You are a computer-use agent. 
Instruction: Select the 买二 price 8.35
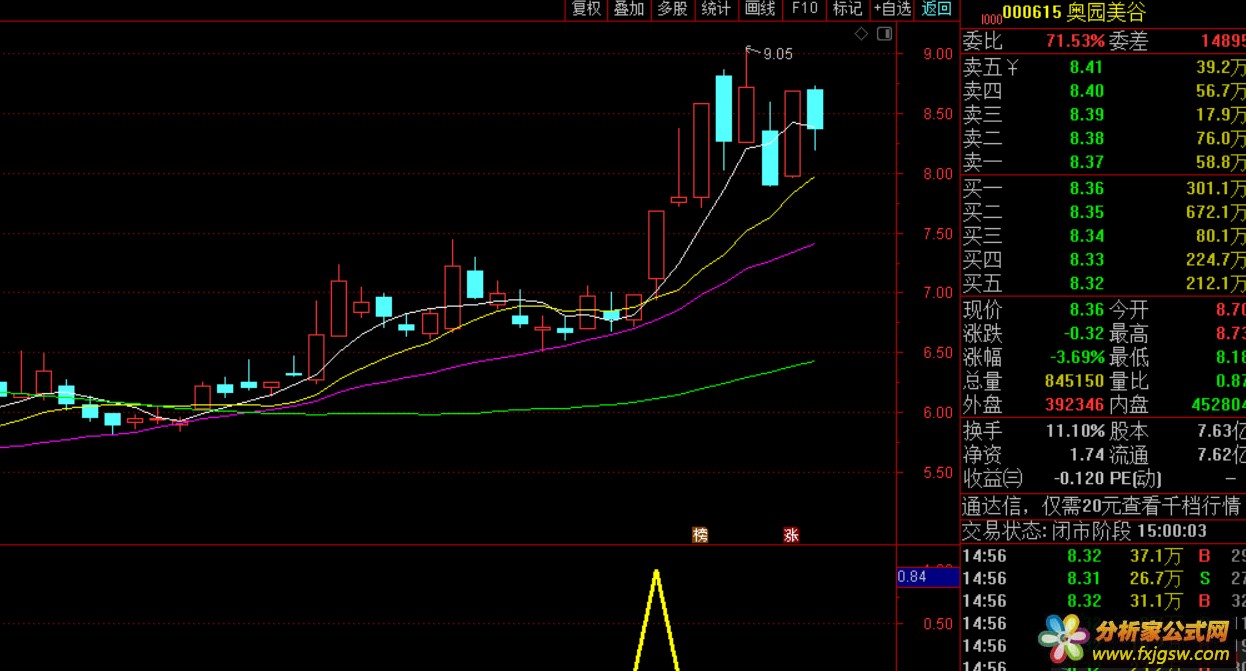click(1086, 212)
